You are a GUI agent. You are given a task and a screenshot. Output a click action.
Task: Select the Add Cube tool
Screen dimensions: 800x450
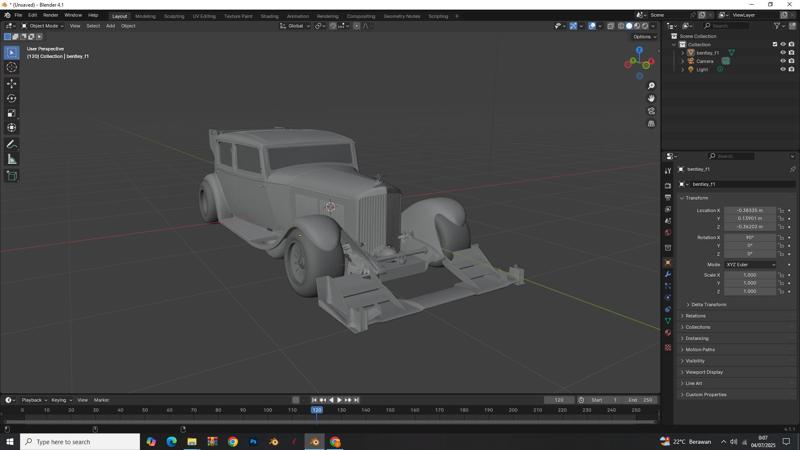click(11, 176)
